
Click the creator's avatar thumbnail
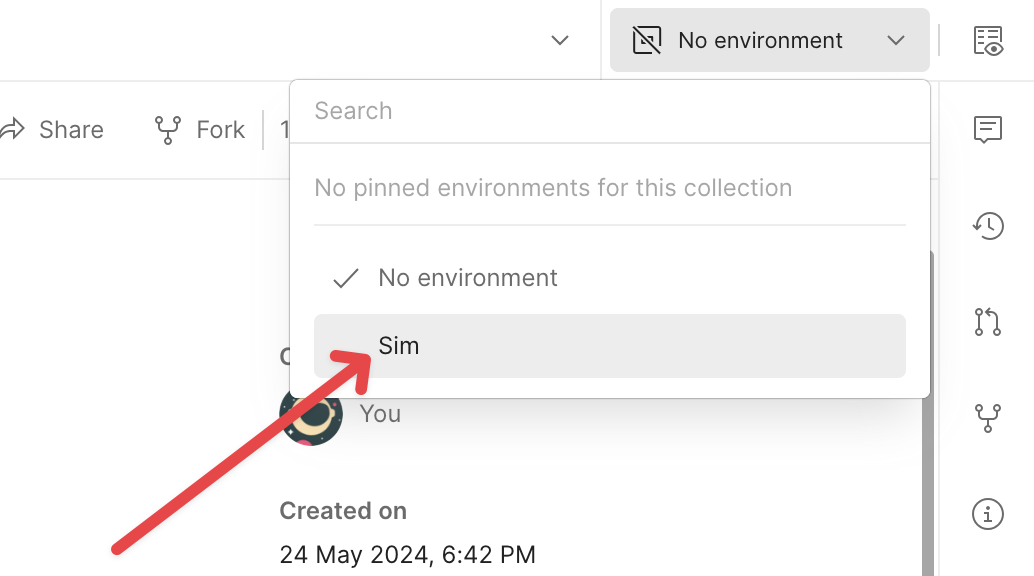click(311, 414)
